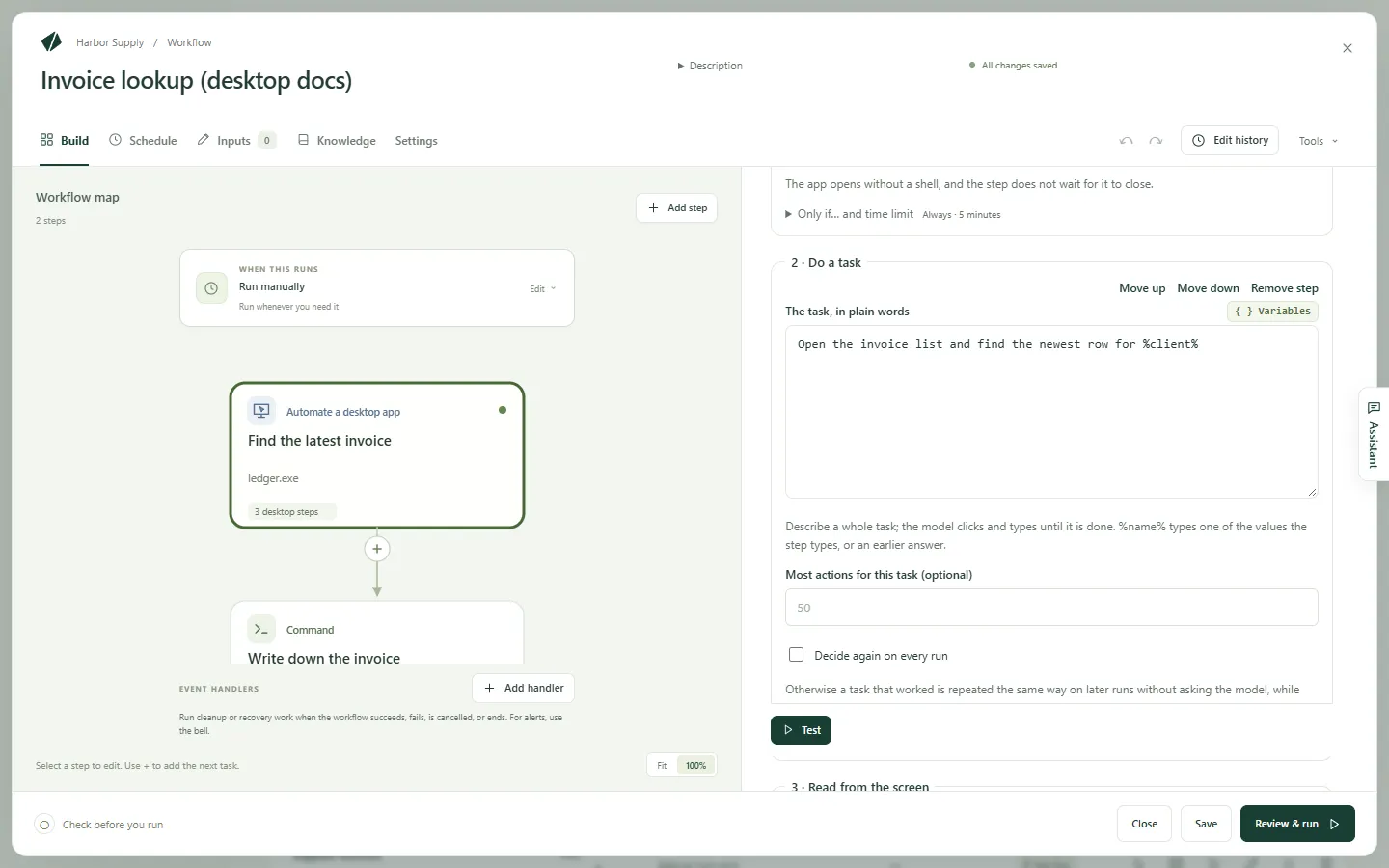Click the Harbor Supply leaf logo
This screenshot has width=1389, height=868.
pos(51,41)
